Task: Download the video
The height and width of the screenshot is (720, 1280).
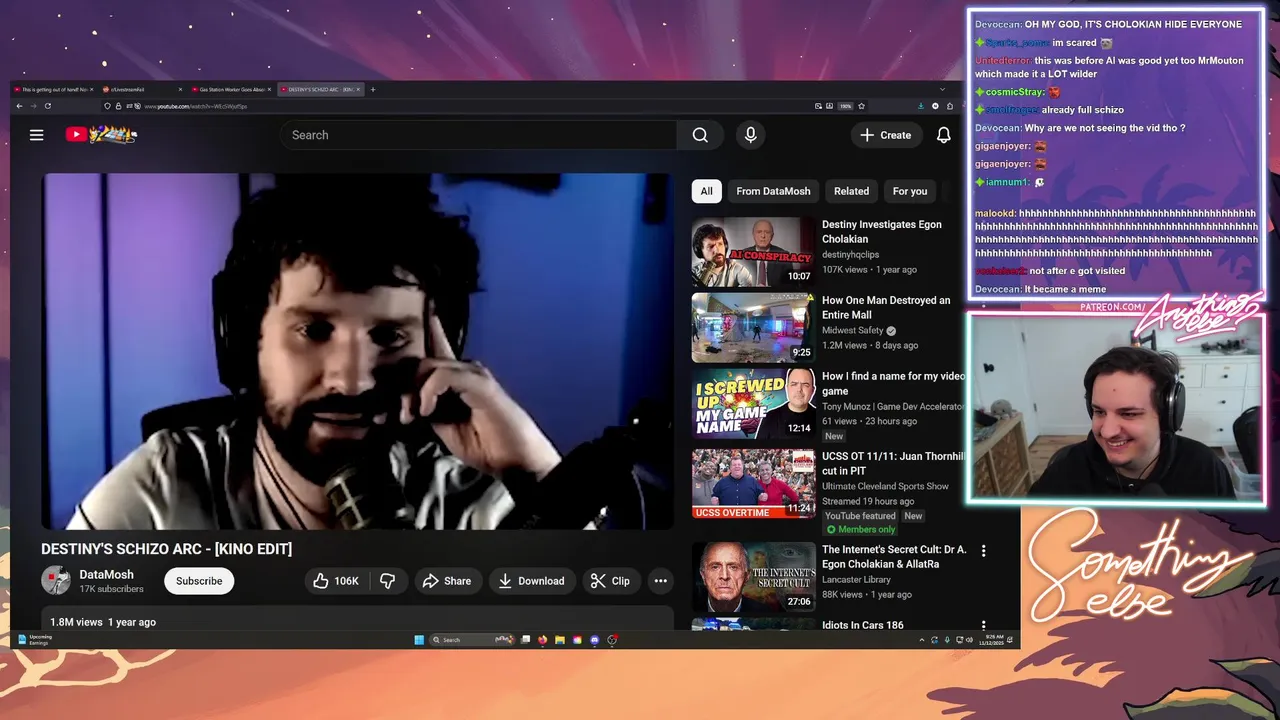Action: (531, 581)
